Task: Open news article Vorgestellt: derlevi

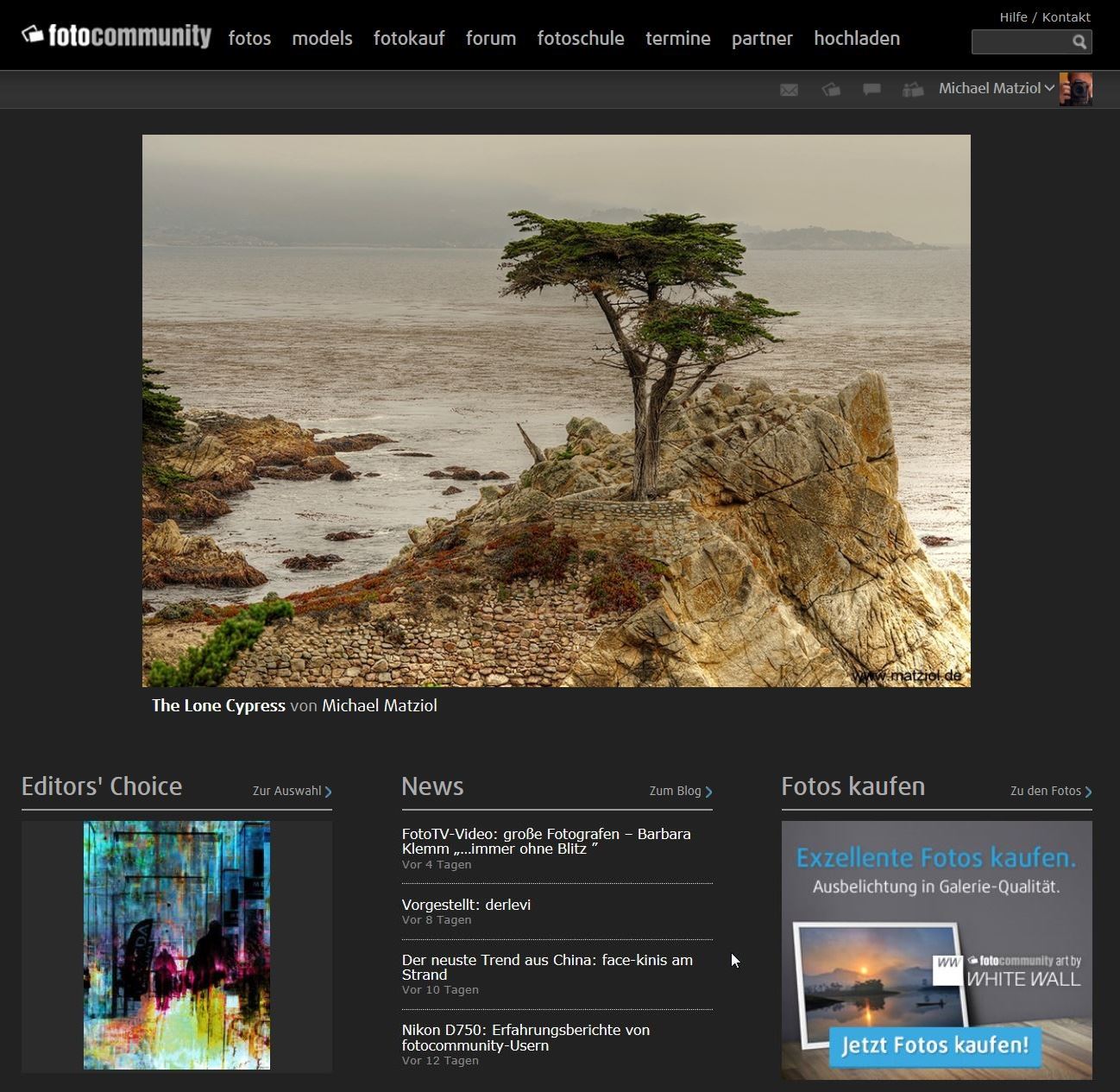Action: 466,905
